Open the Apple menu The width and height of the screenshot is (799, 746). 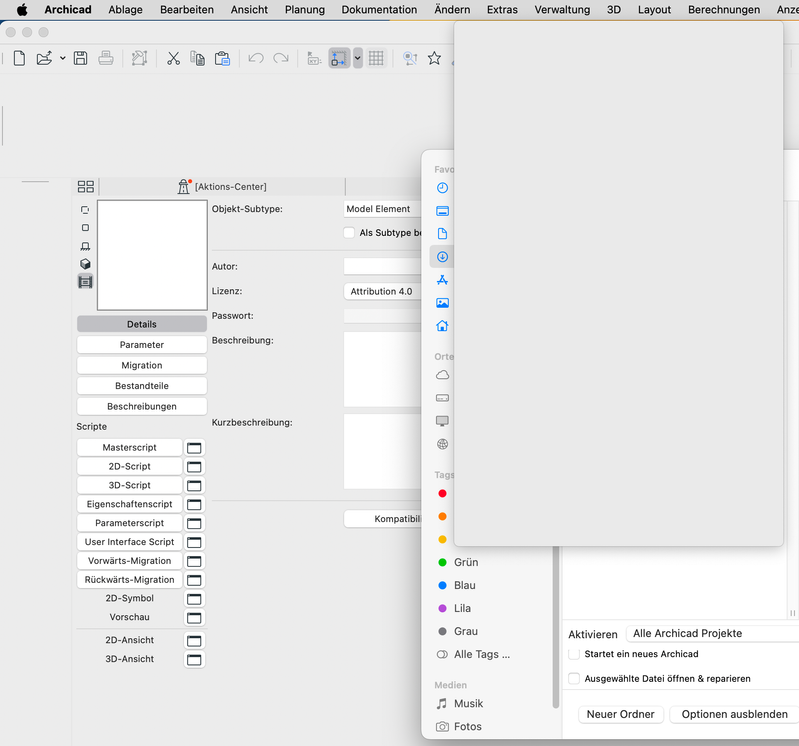[22, 10]
